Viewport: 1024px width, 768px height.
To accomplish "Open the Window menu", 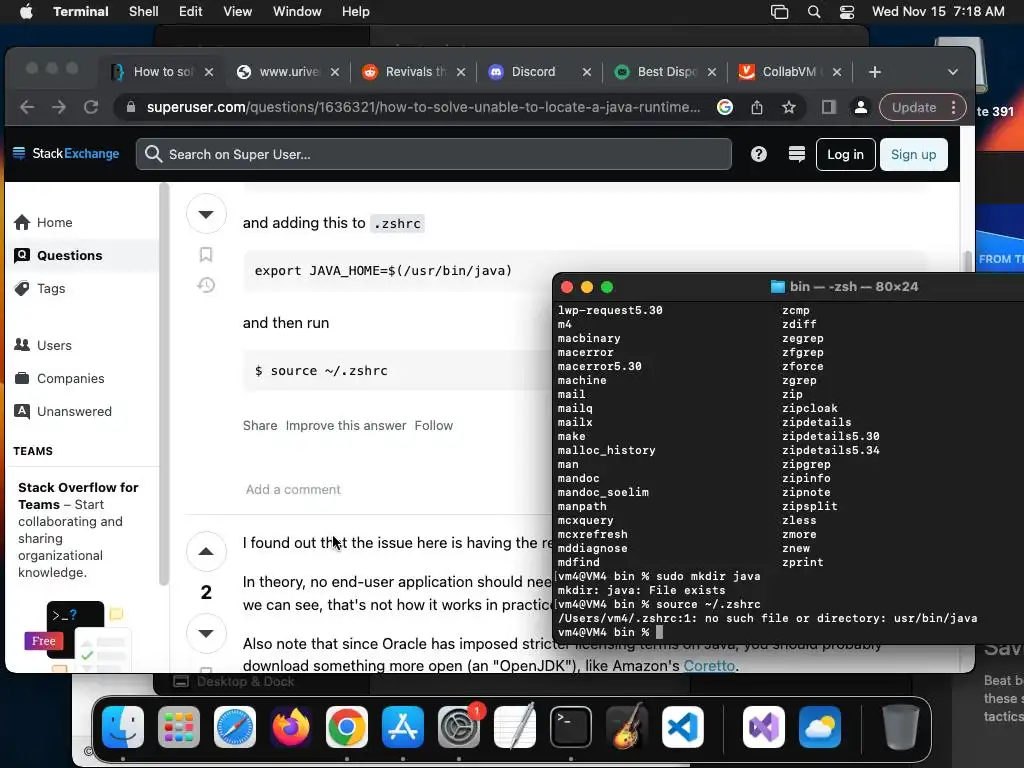I will click(x=297, y=12).
